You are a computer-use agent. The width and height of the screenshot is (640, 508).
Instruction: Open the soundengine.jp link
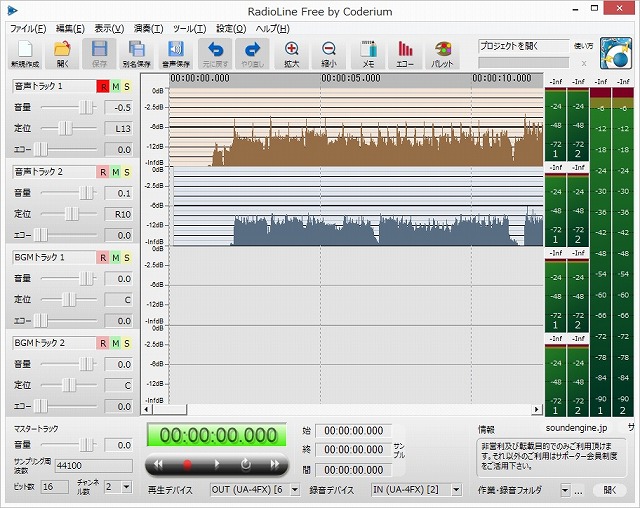[x=576, y=428]
